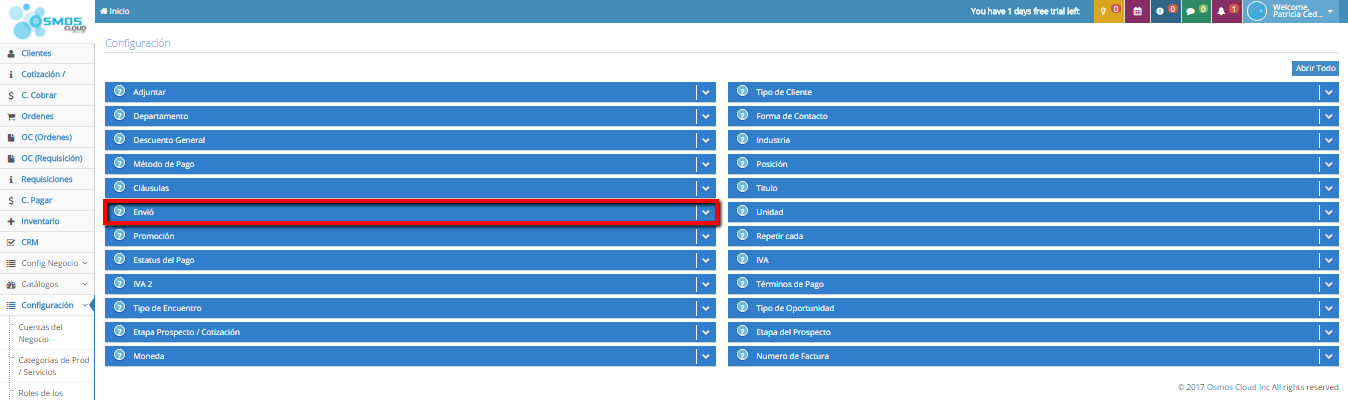Viewport: 1348px width, 400px height.
Task: Open OC (Requisición) in the sidebar
Action: pos(47,158)
